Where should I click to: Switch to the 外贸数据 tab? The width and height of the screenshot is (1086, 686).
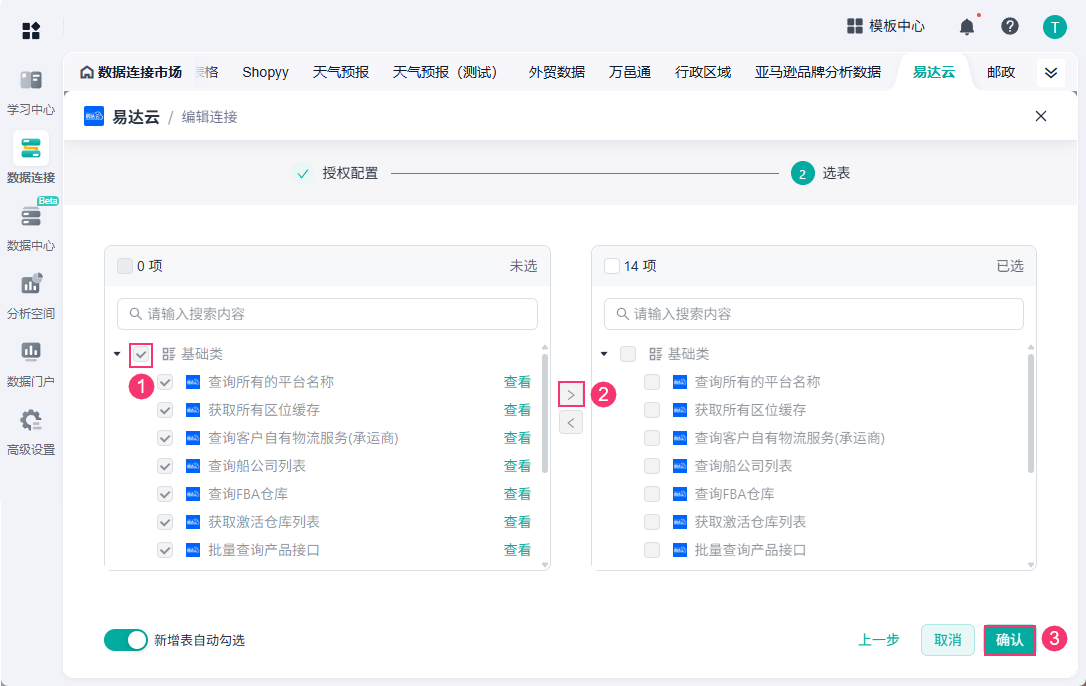click(557, 72)
